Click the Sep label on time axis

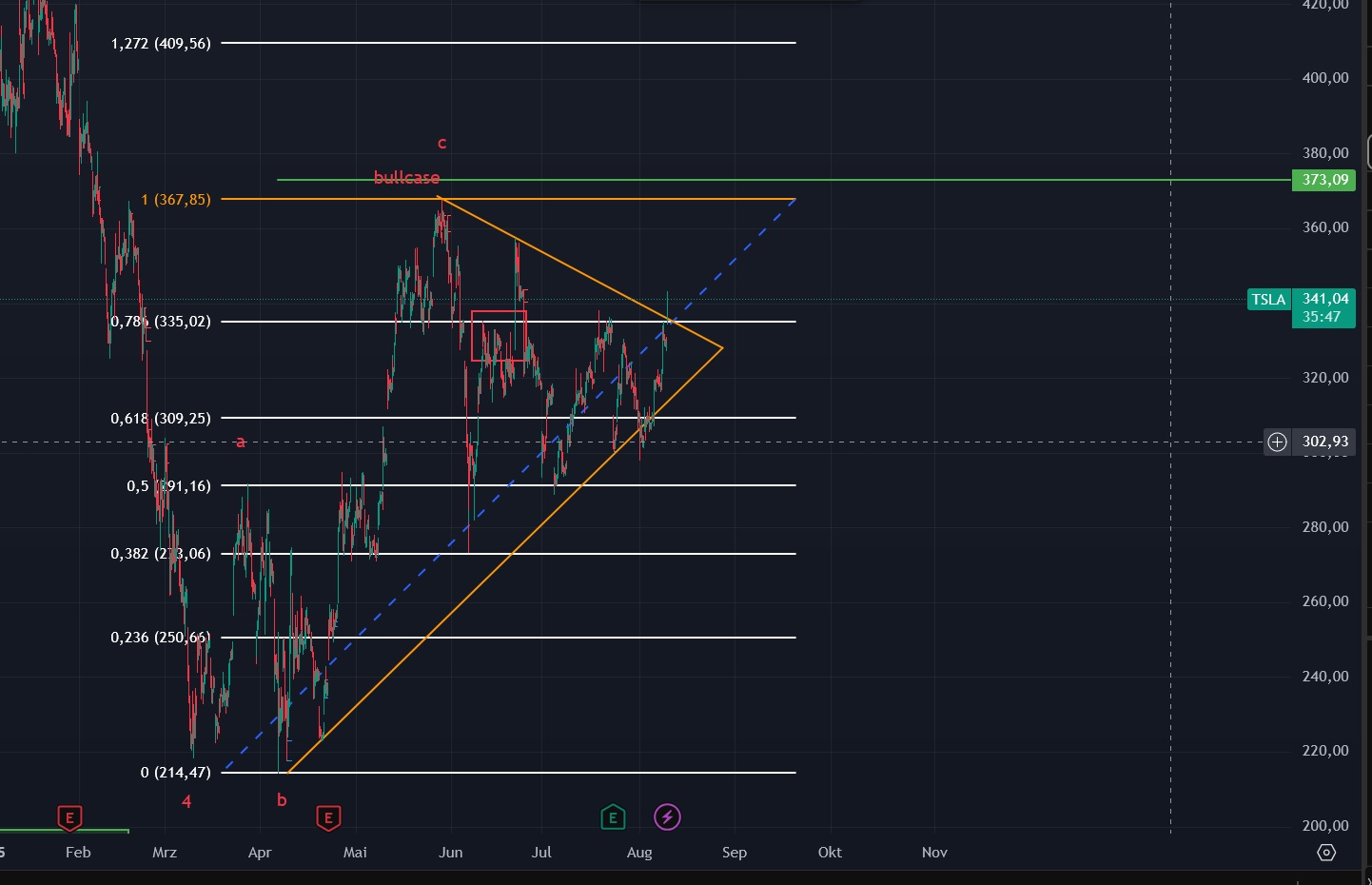pyautogui.click(x=735, y=853)
